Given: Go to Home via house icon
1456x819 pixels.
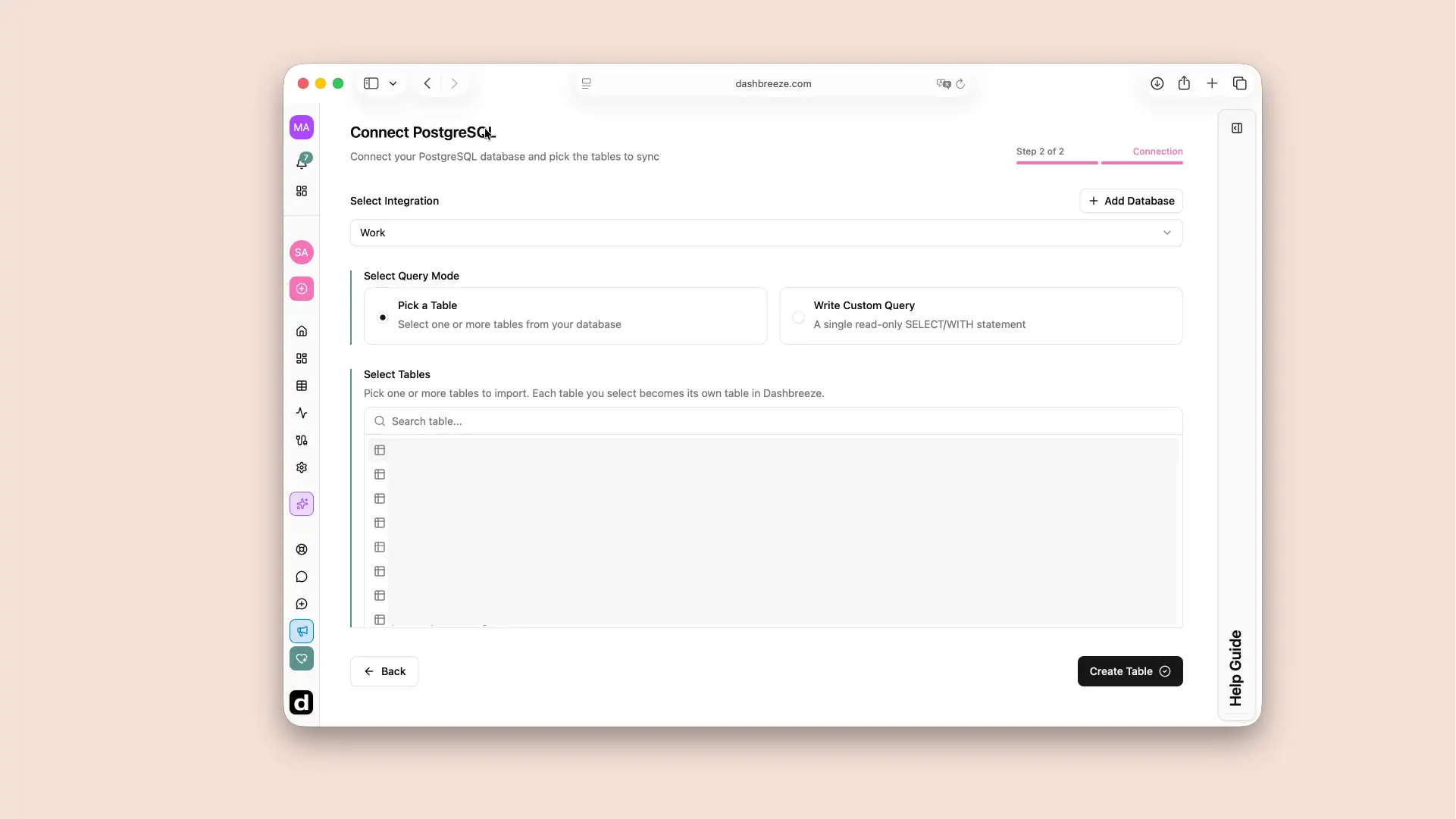Looking at the screenshot, I should [302, 331].
